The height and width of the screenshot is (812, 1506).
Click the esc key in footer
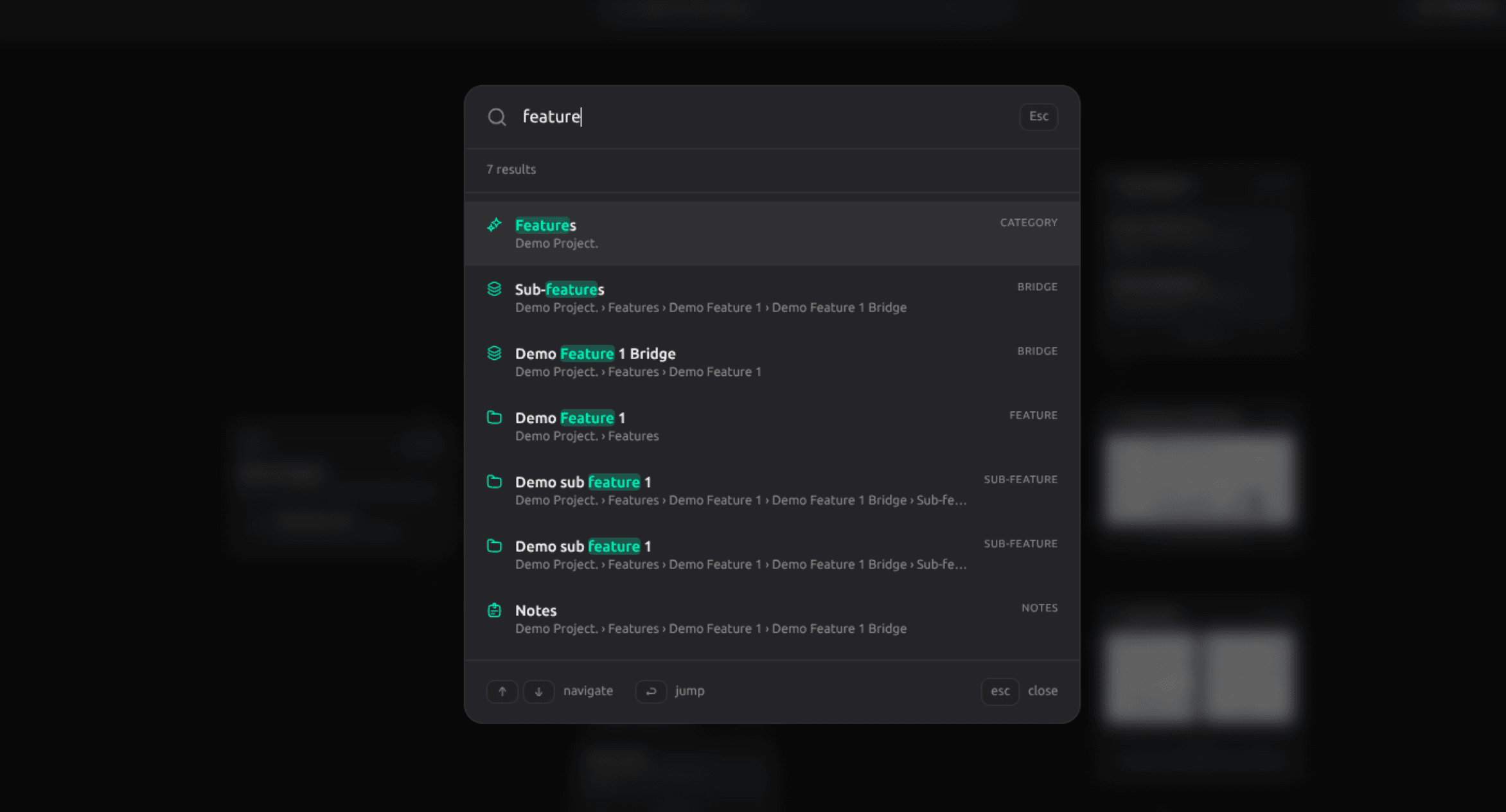coord(1000,691)
